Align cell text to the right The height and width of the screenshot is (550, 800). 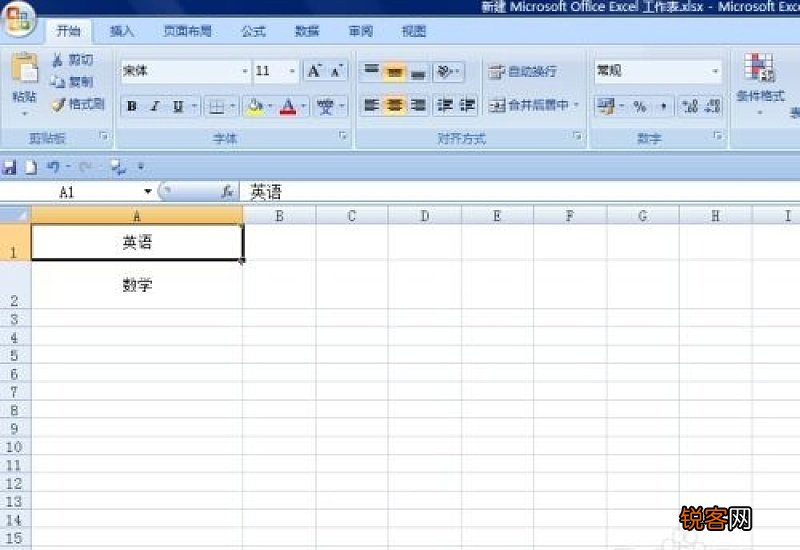pos(418,106)
